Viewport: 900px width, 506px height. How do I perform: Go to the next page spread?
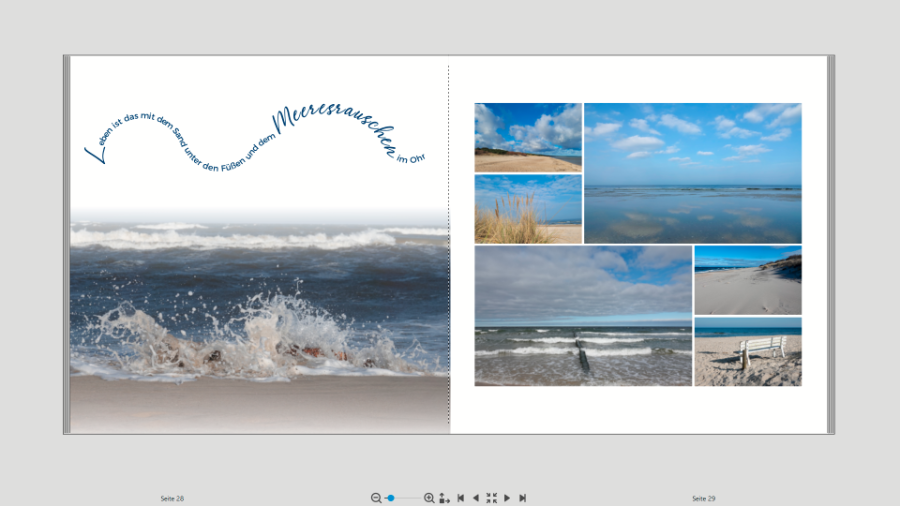(x=507, y=498)
